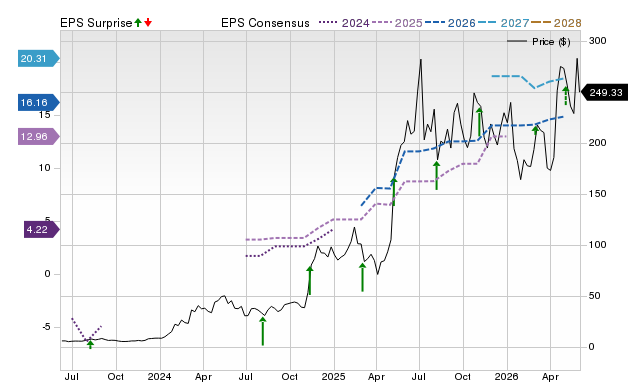Viewport: 640px width, 382px height.
Task: Click the 2026 date axis label
Action: [x=507, y=376]
